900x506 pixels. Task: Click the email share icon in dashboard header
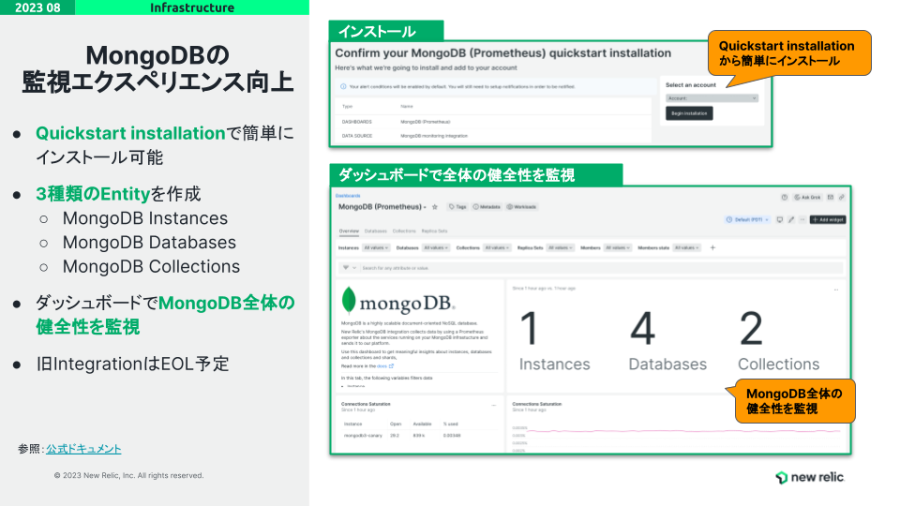(x=830, y=197)
